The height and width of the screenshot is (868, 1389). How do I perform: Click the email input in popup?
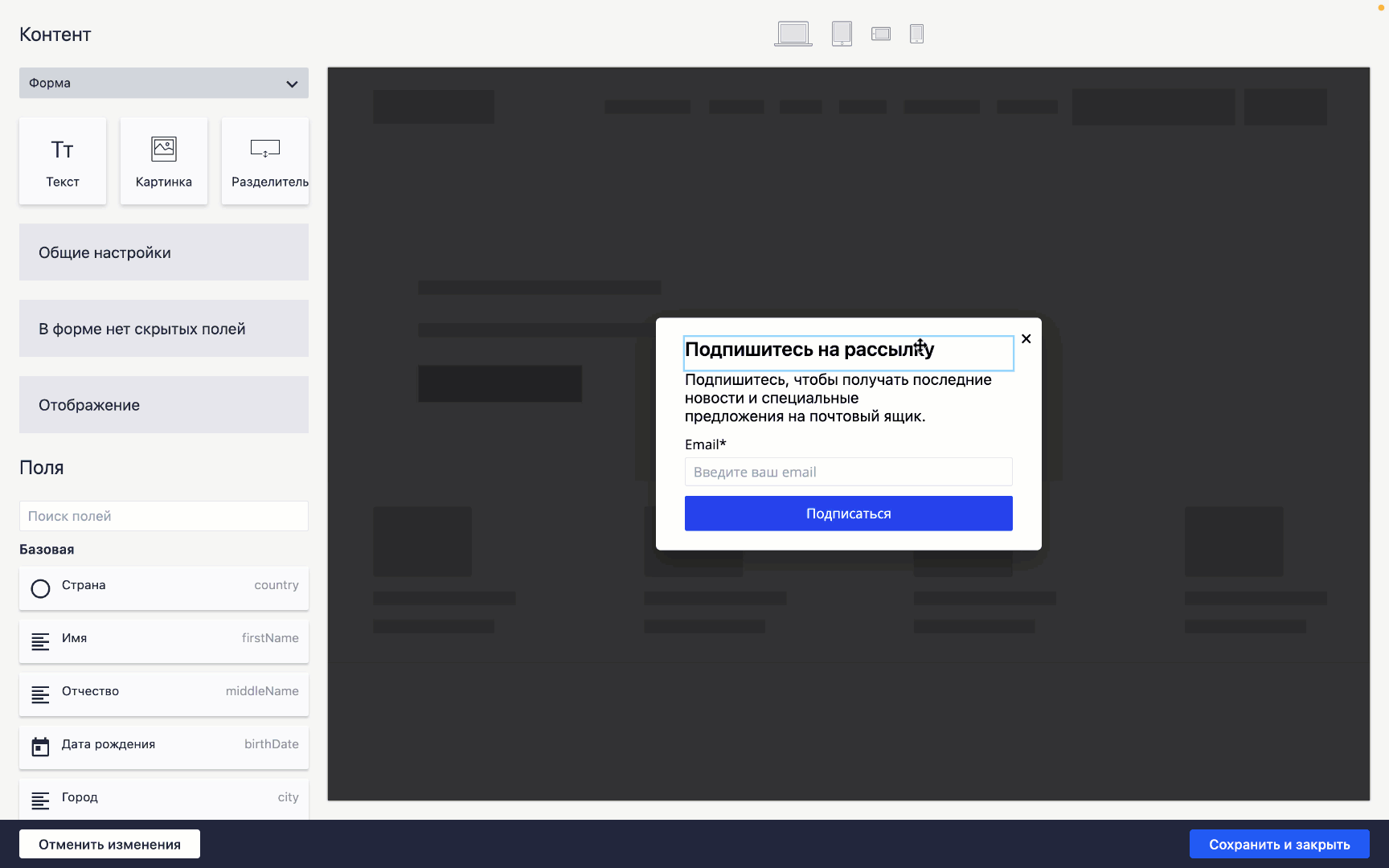tap(848, 472)
